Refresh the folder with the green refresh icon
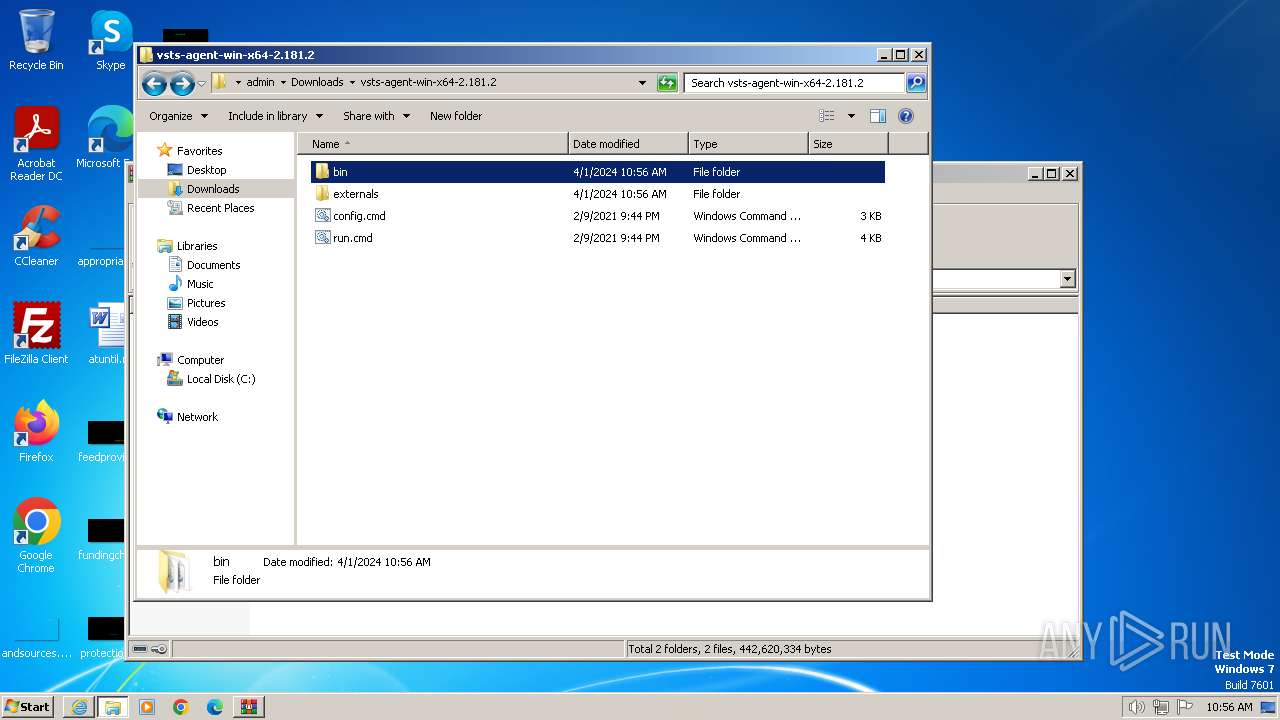 tap(667, 83)
